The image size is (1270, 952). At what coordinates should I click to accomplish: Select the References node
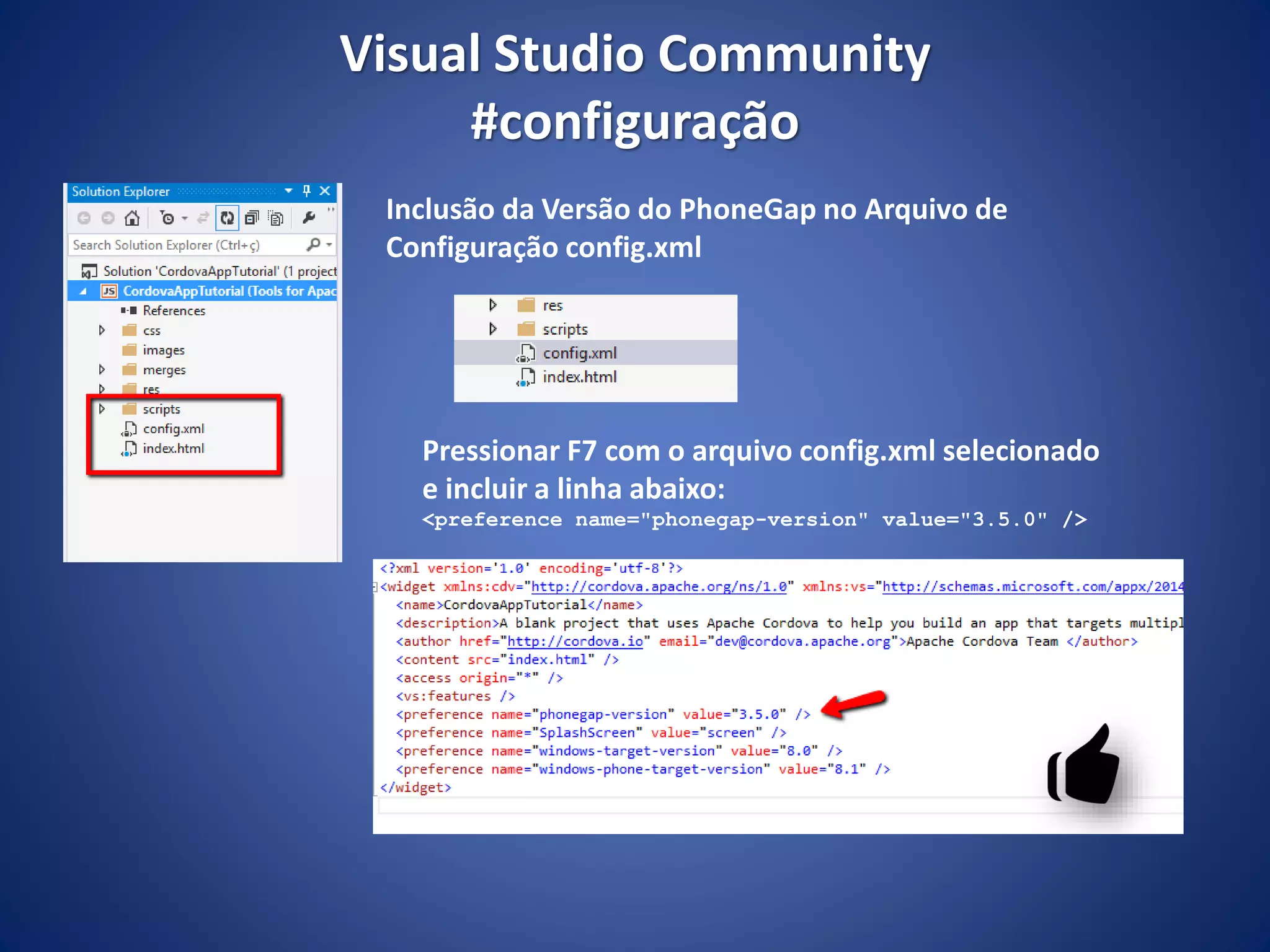click(x=174, y=311)
